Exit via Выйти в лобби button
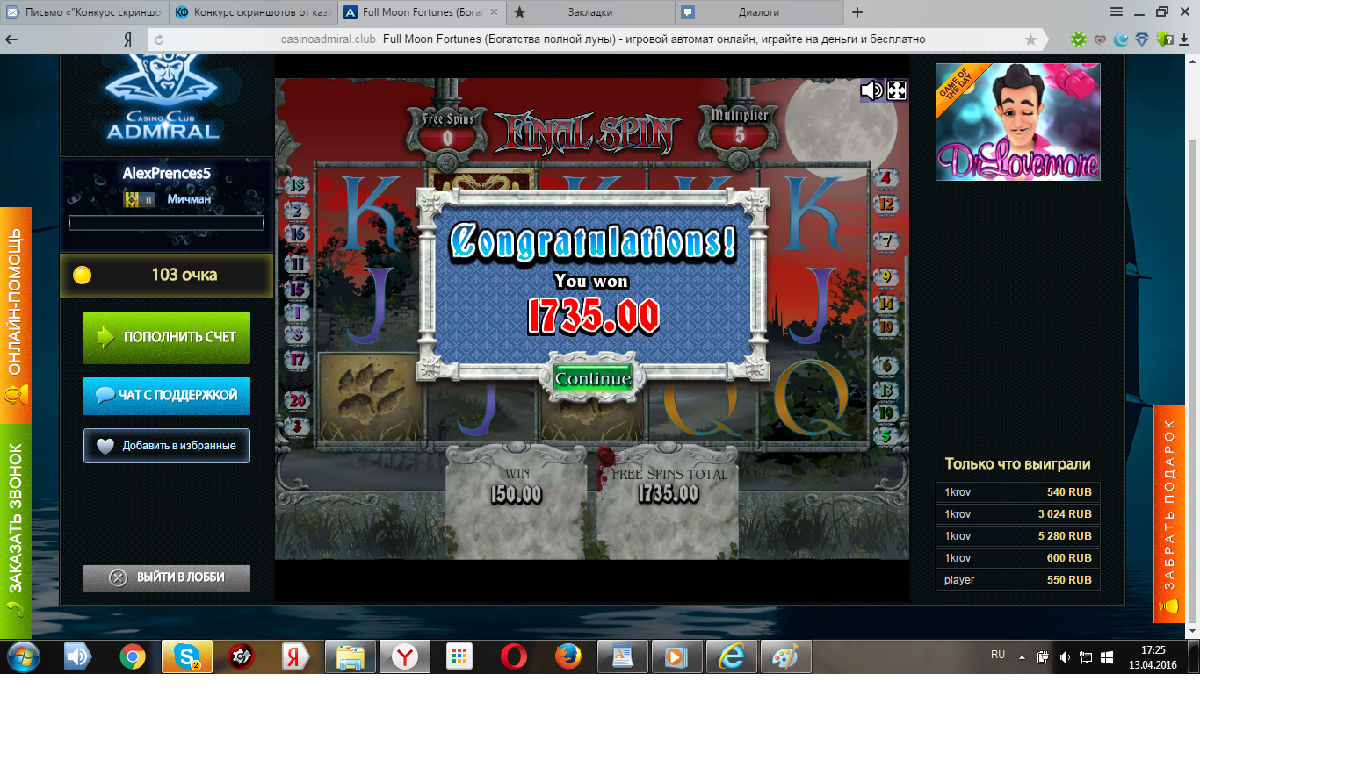The height and width of the screenshot is (768, 1366). [166, 577]
